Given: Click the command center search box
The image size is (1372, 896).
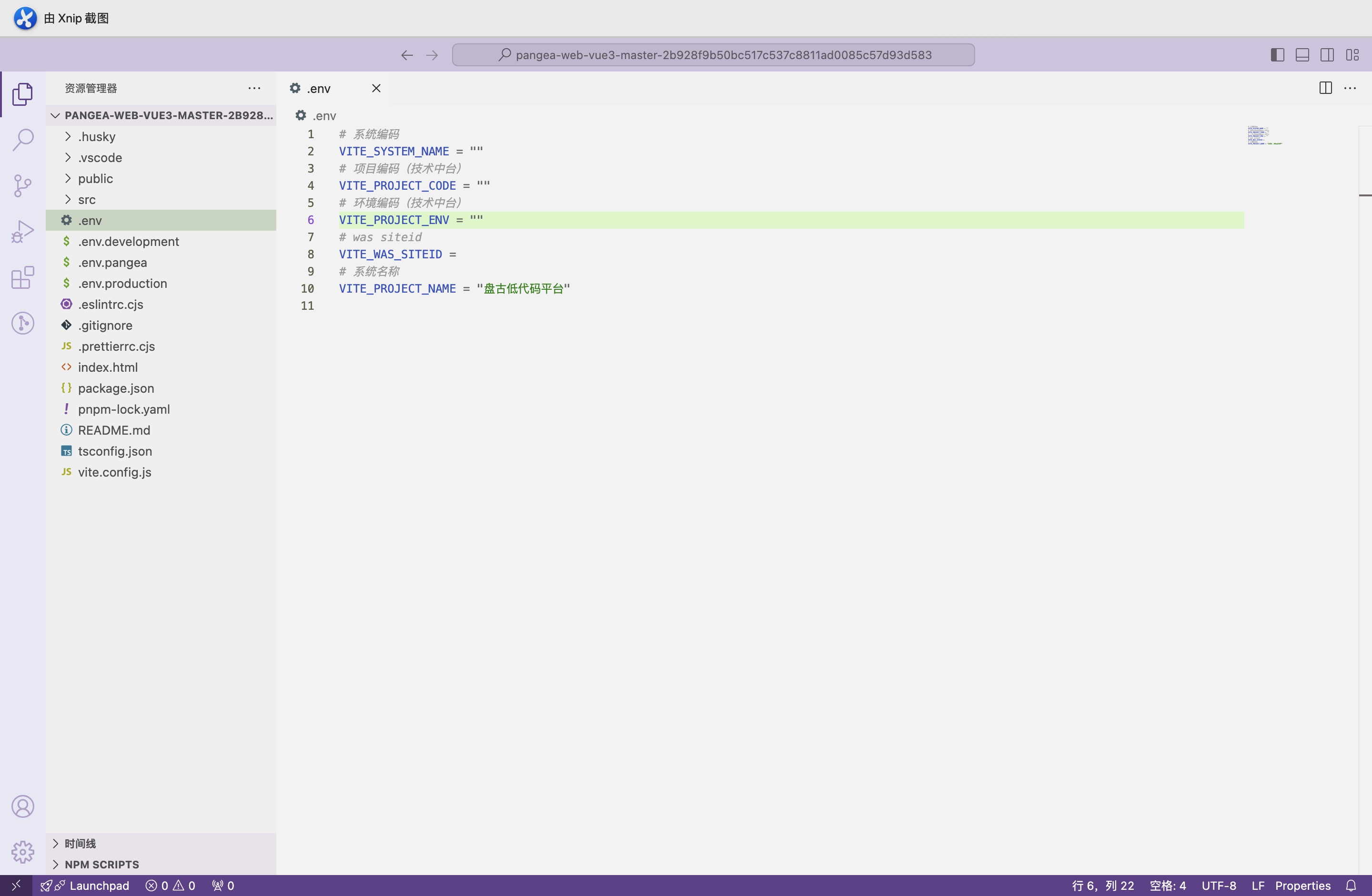Looking at the screenshot, I should [713, 55].
